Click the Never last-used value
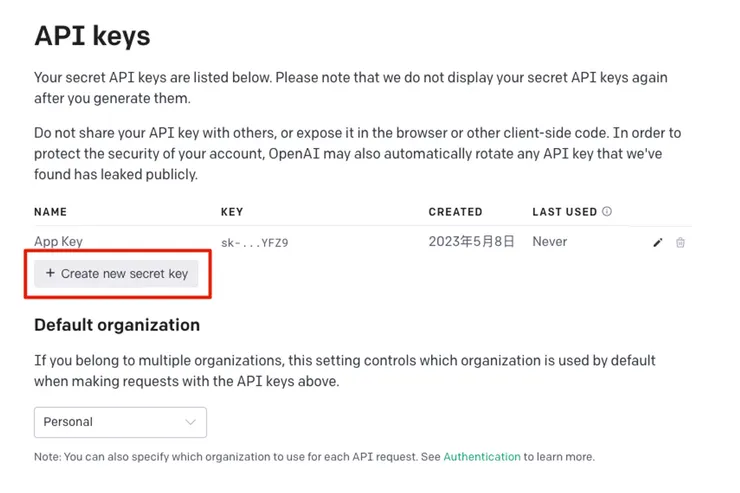This screenshot has height=493, width=740. pos(550,242)
